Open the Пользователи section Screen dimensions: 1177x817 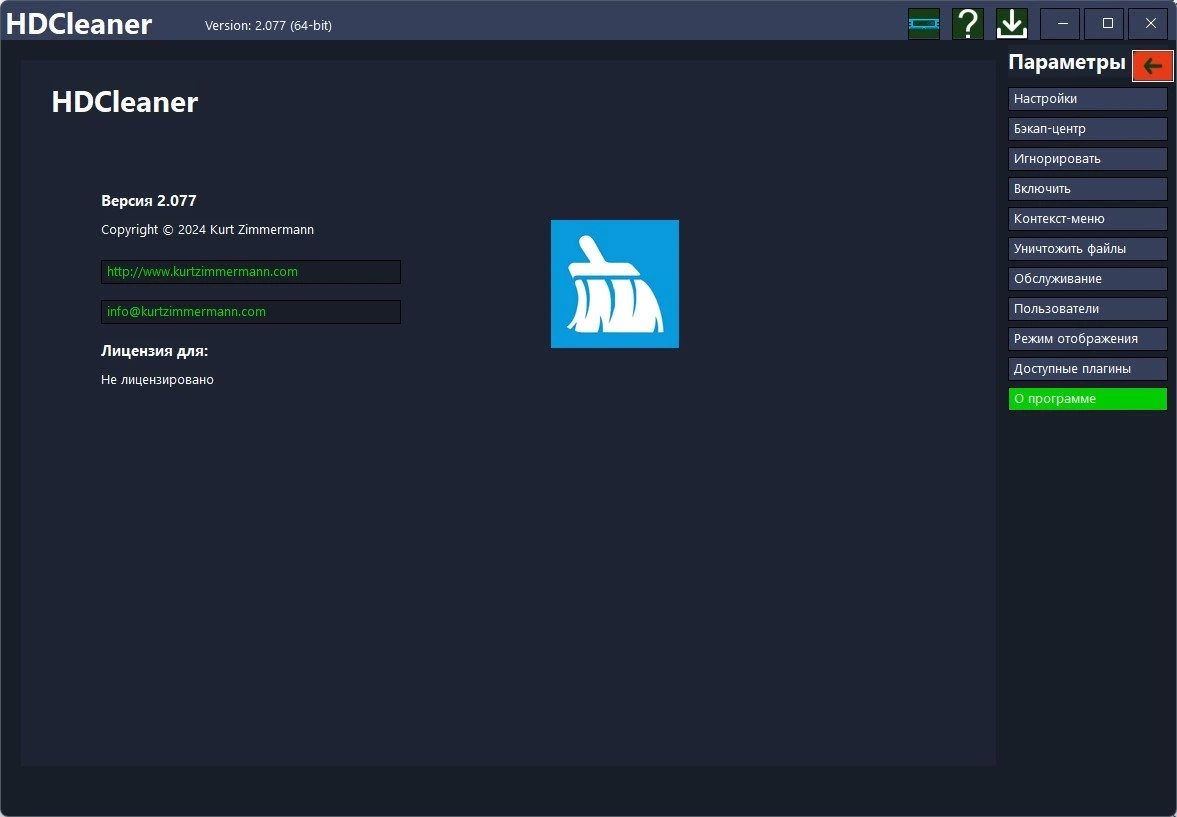tap(1088, 309)
